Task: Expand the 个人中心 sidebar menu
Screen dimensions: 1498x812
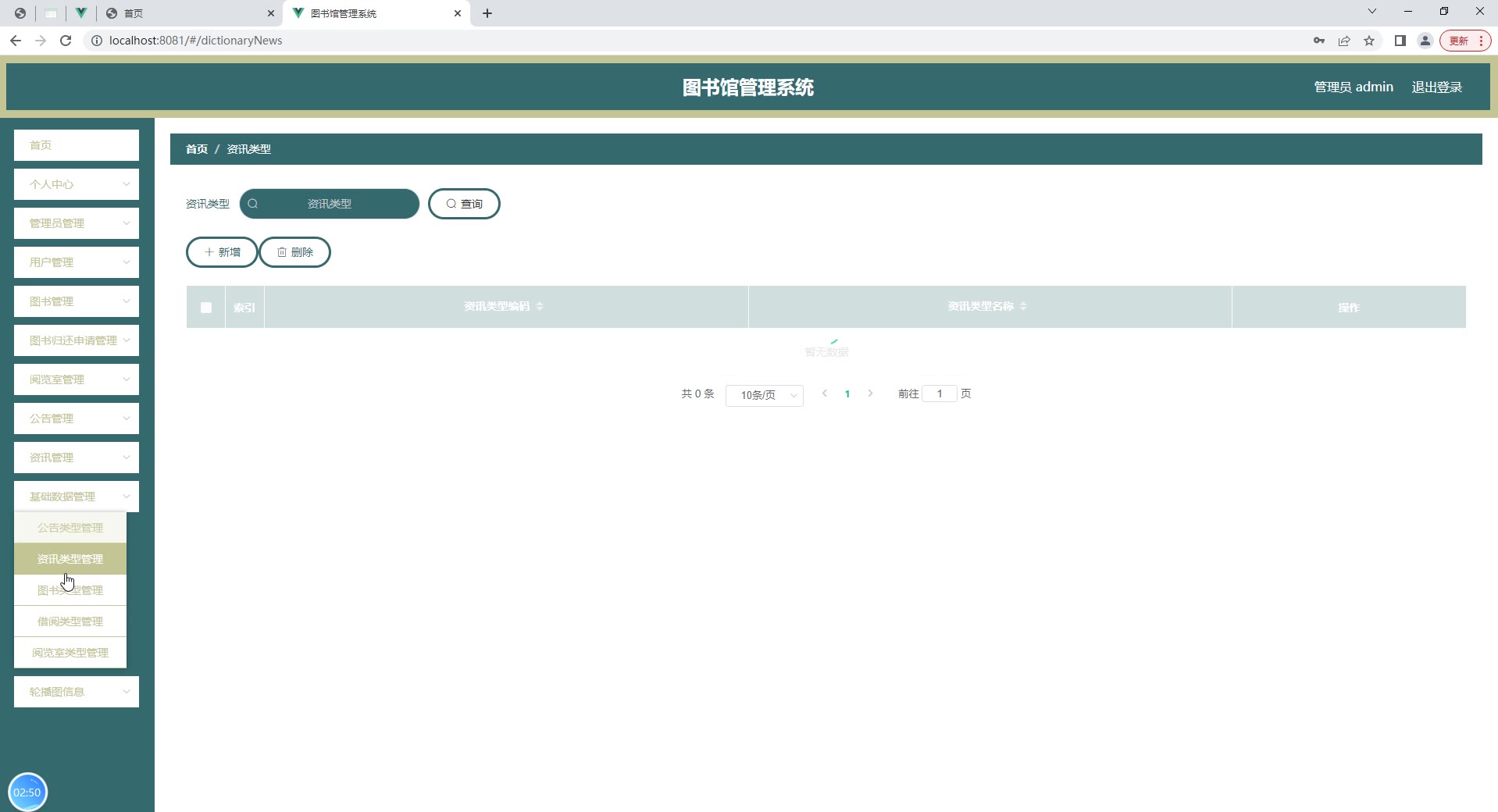Action: click(x=77, y=184)
